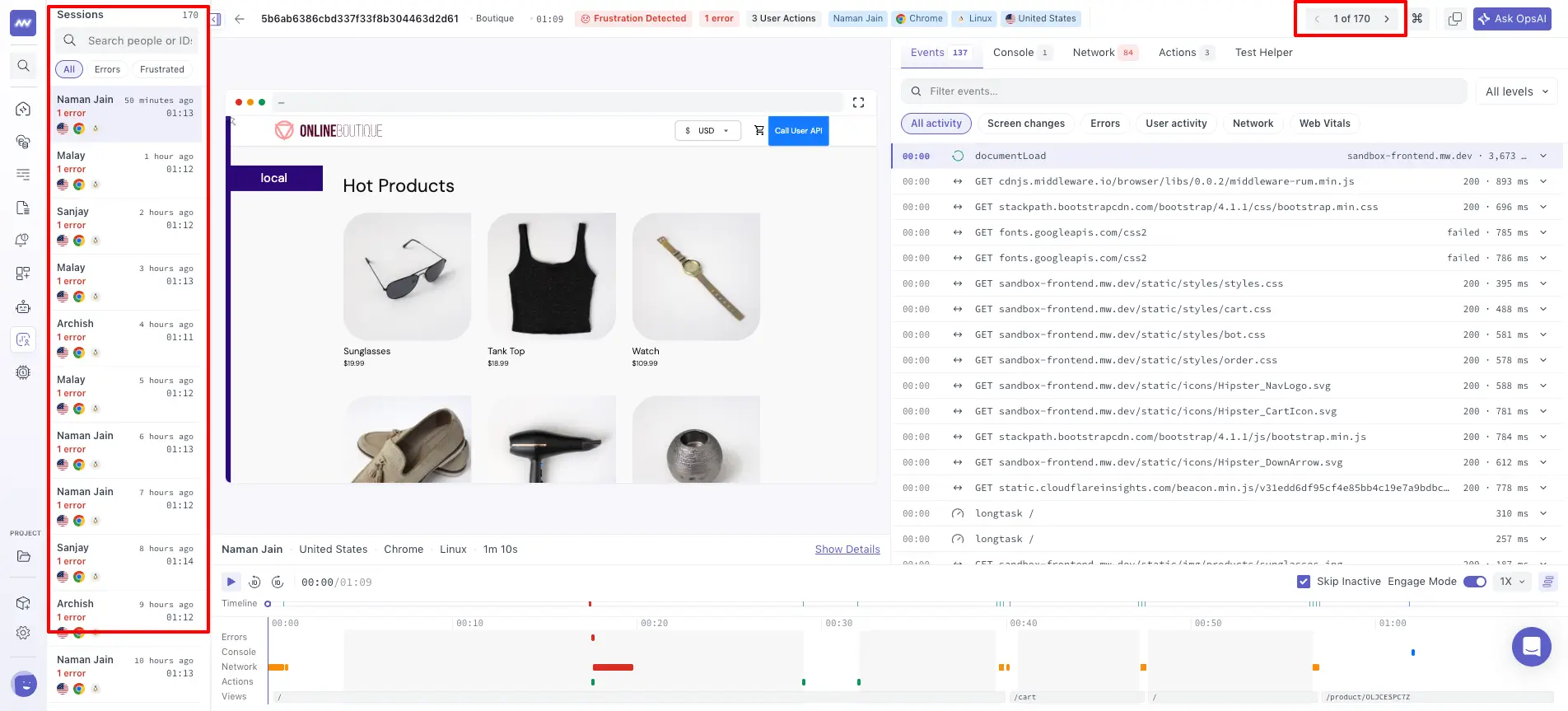1568x711 pixels.
Task: Expand the cart.css request row
Action: [x=1543, y=309]
